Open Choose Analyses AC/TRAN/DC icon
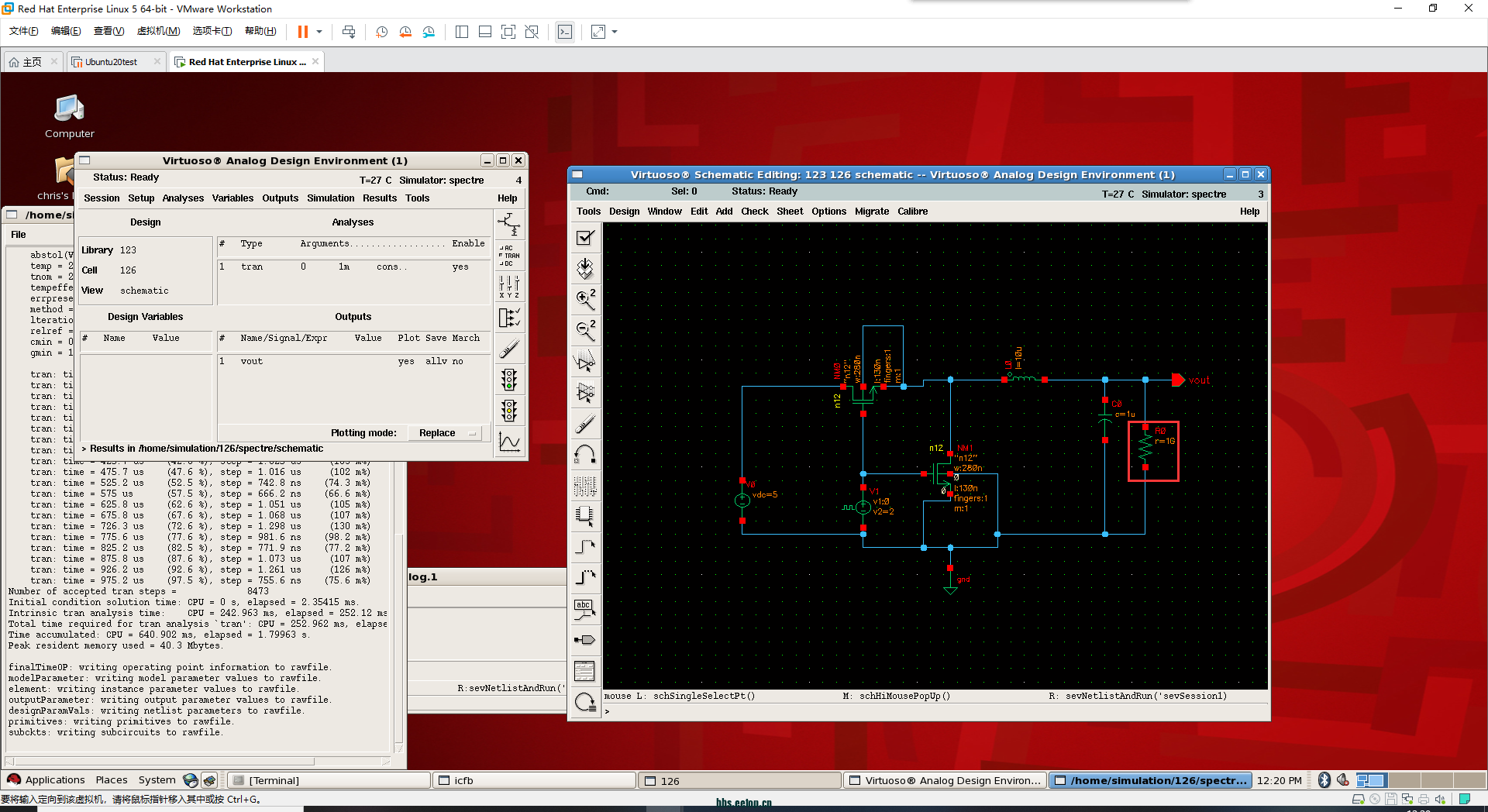The height and width of the screenshot is (812, 1488). pos(509,256)
